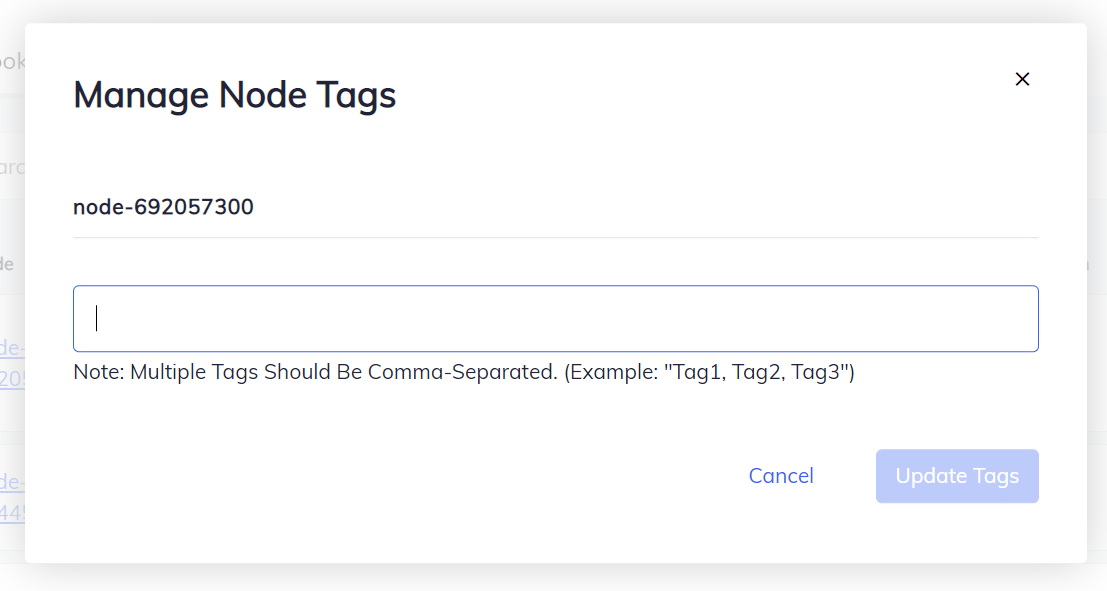The height and width of the screenshot is (591, 1107).
Task: Select Cancel to abort tag changes
Action: click(x=781, y=476)
